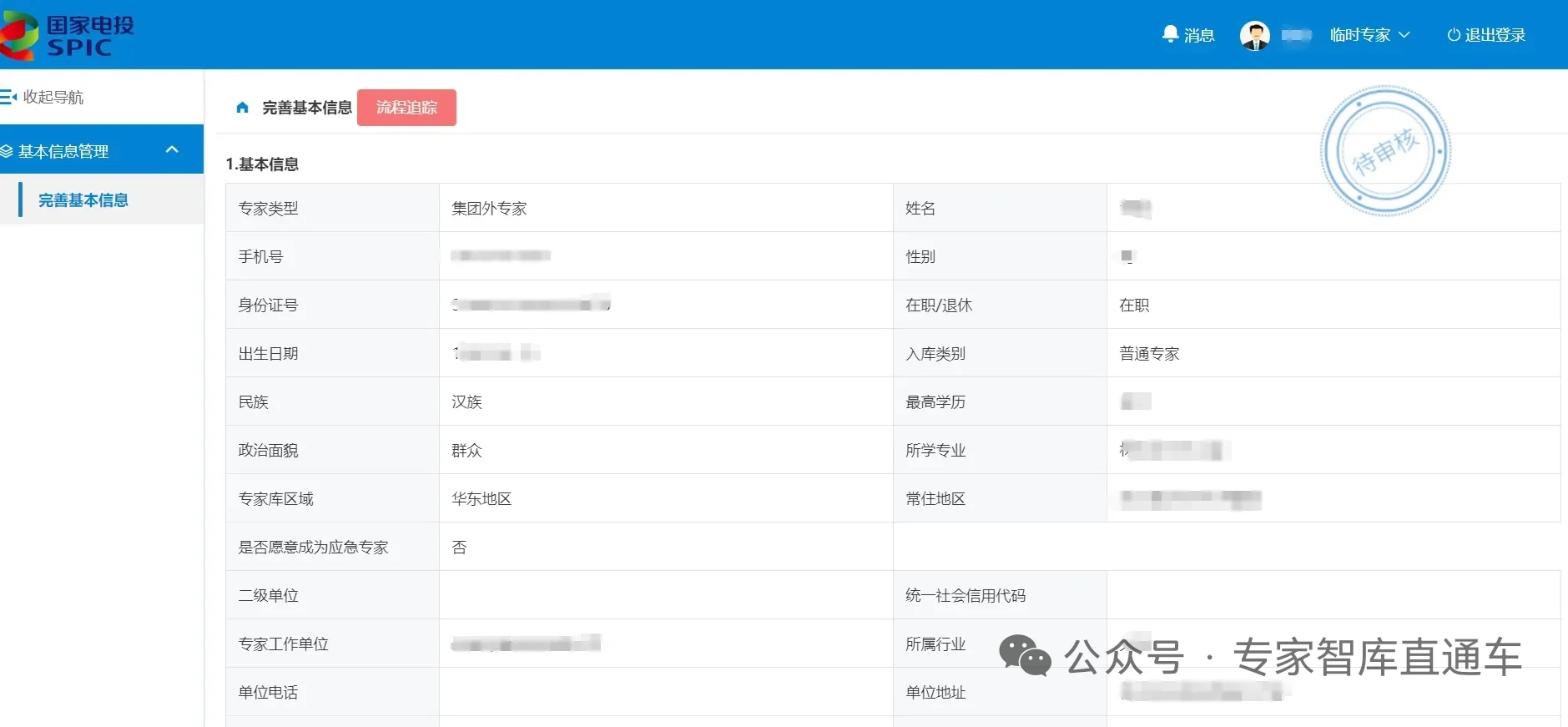This screenshot has height=727, width=1568.
Task: Click the home breadcrumb icon
Action: pyautogui.click(x=243, y=108)
